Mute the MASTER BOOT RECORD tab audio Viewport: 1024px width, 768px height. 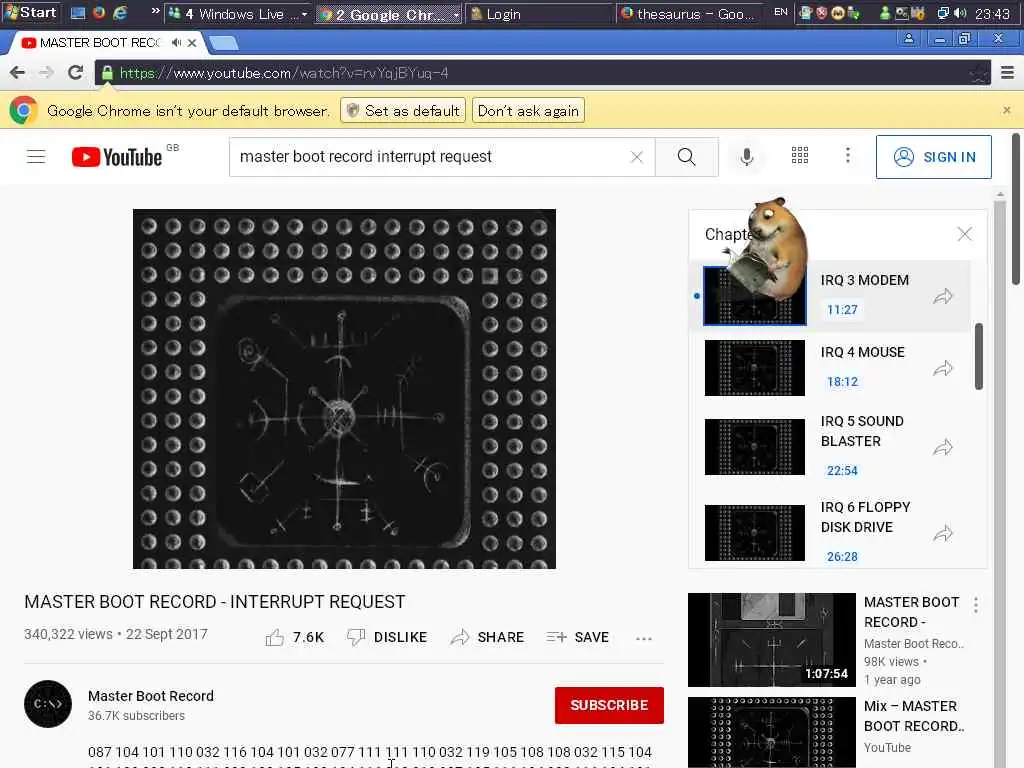pyautogui.click(x=176, y=42)
